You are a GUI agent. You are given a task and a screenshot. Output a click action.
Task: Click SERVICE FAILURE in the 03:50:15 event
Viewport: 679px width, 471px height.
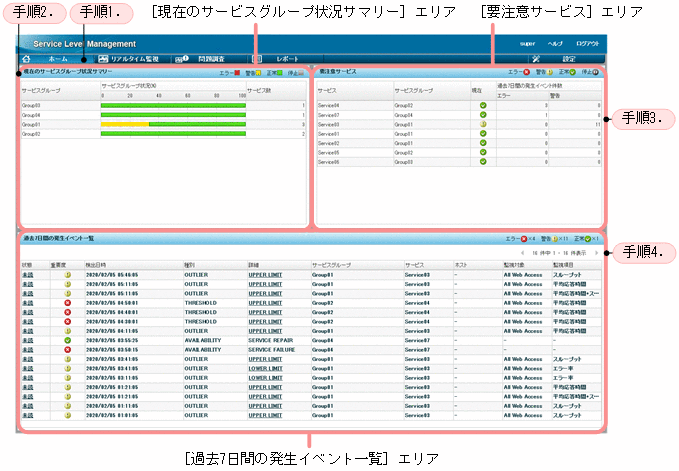tap(272, 350)
